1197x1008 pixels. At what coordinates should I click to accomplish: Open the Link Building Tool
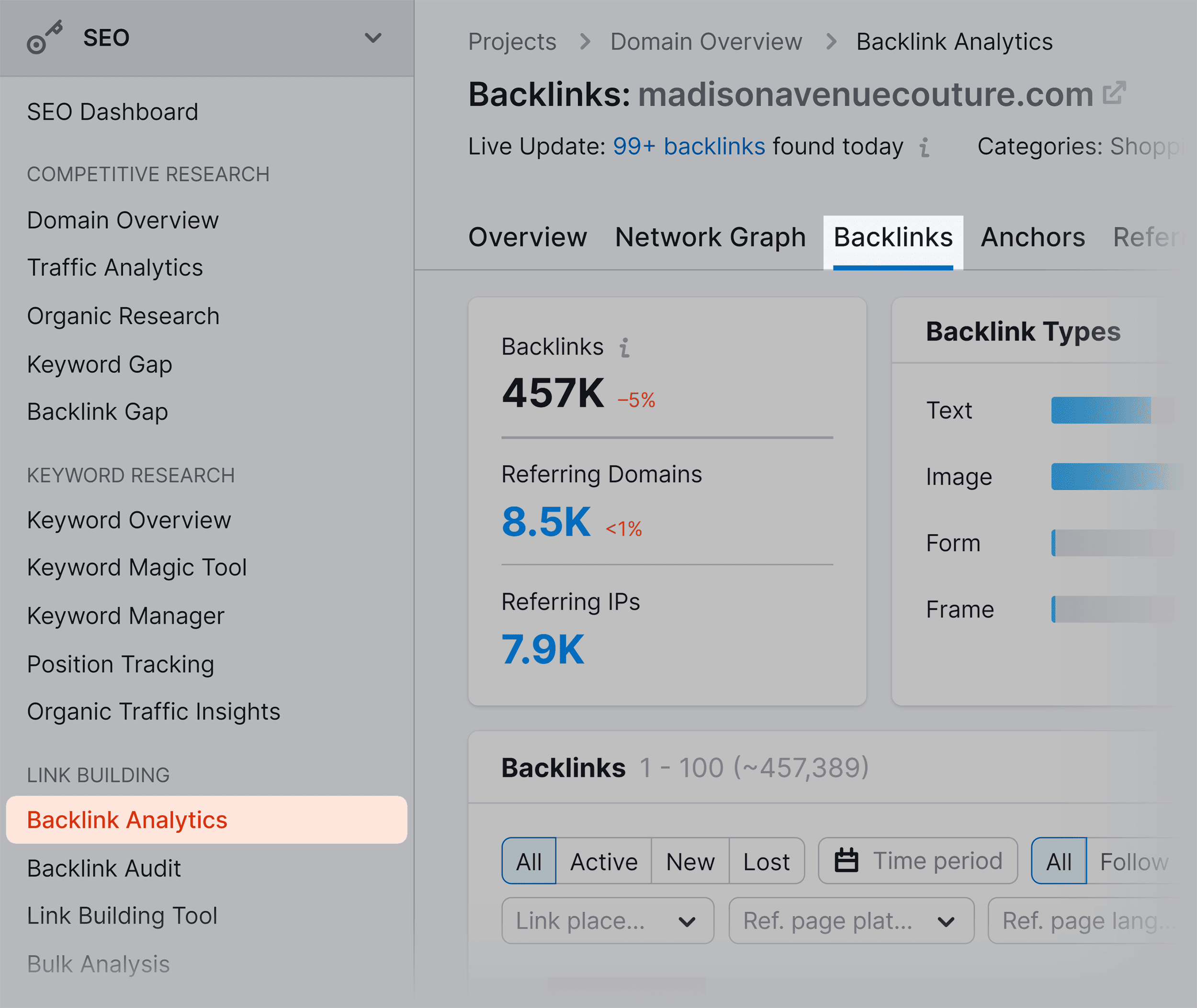(x=122, y=916)
